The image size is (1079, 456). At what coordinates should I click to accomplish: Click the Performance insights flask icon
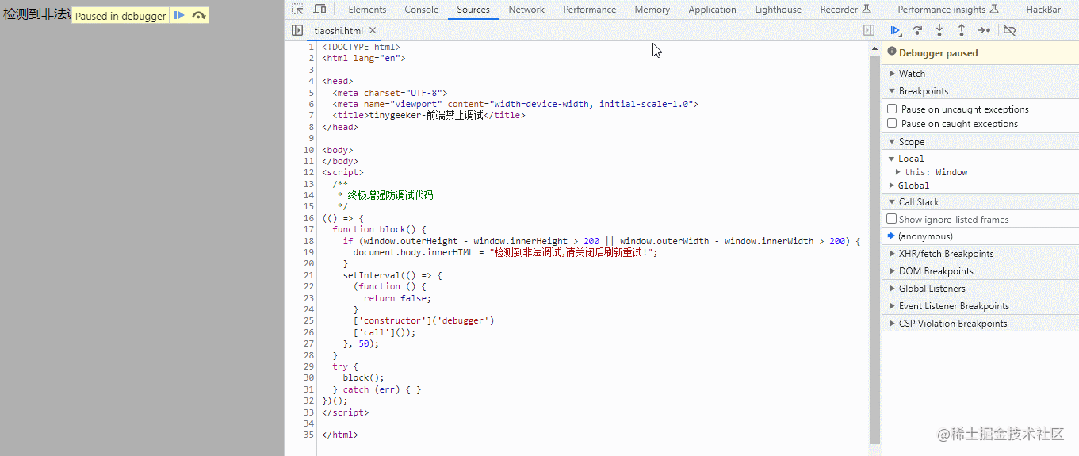994,10
